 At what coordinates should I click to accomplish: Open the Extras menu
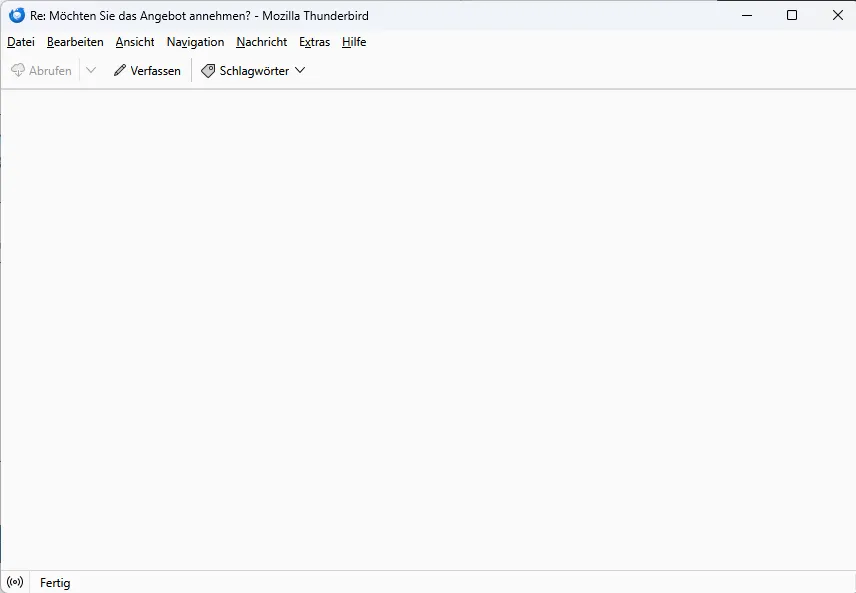point(314,42)
